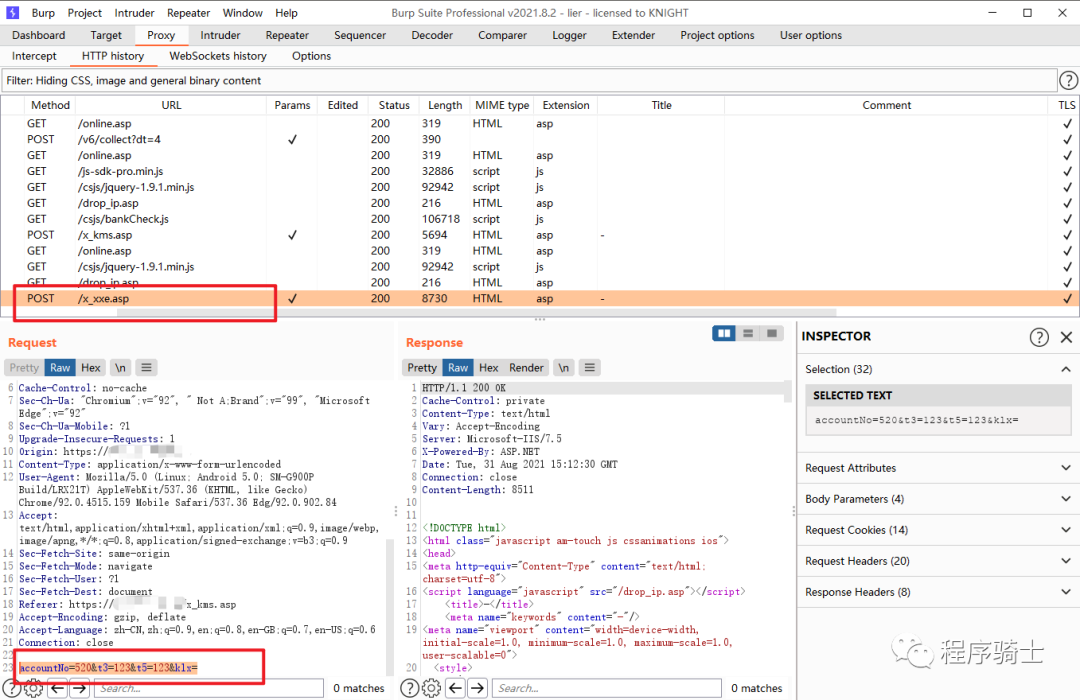Image resolution: width=1080 pixels, height=700 pixels.
Task: Switch to side-by-side request/response layout
Action: pyautogui.click(x=723, y=333)
